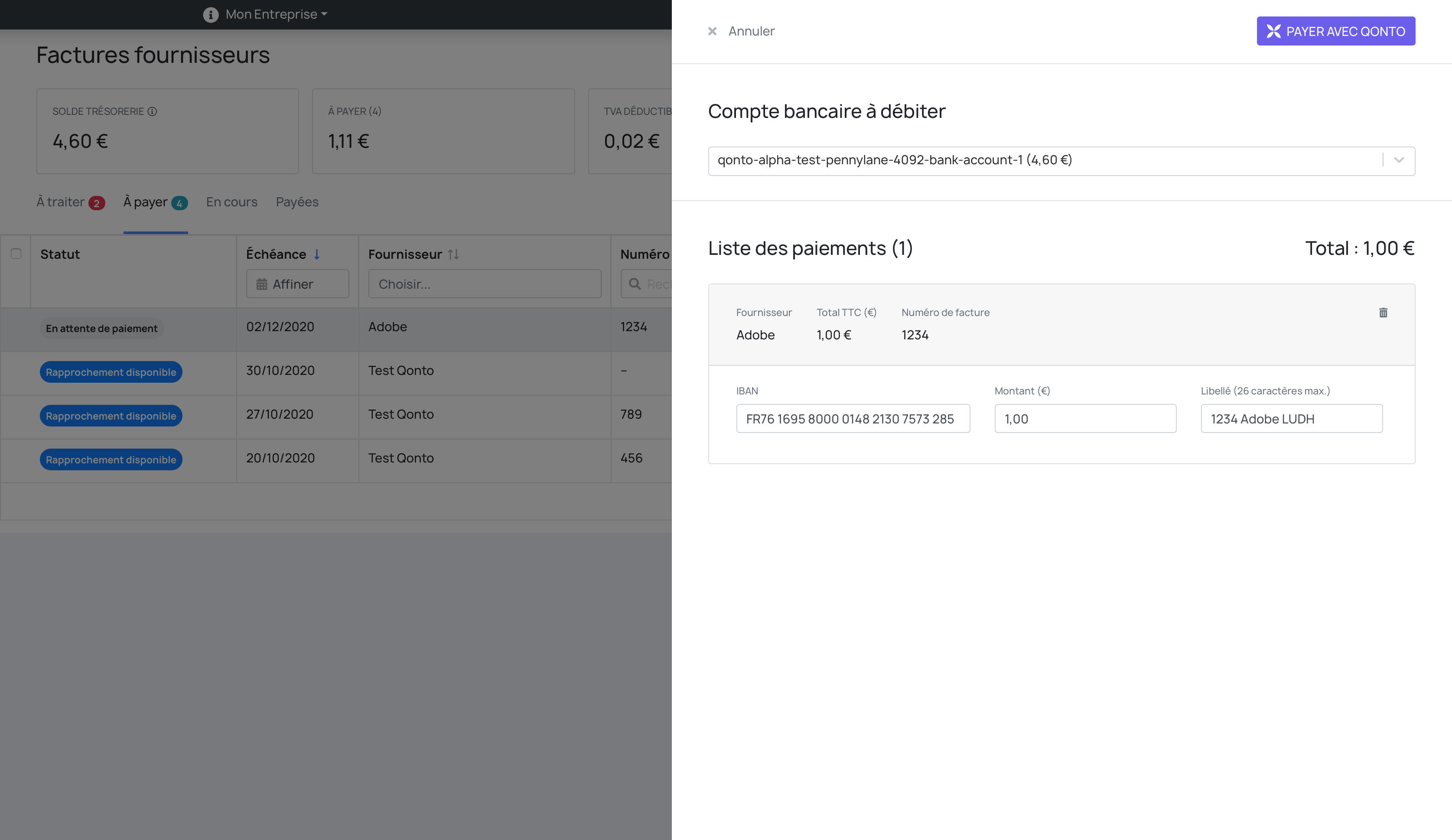Click the Compte bancaire à débiter heading
The image size is (1452, 840).
pos(827,111)
